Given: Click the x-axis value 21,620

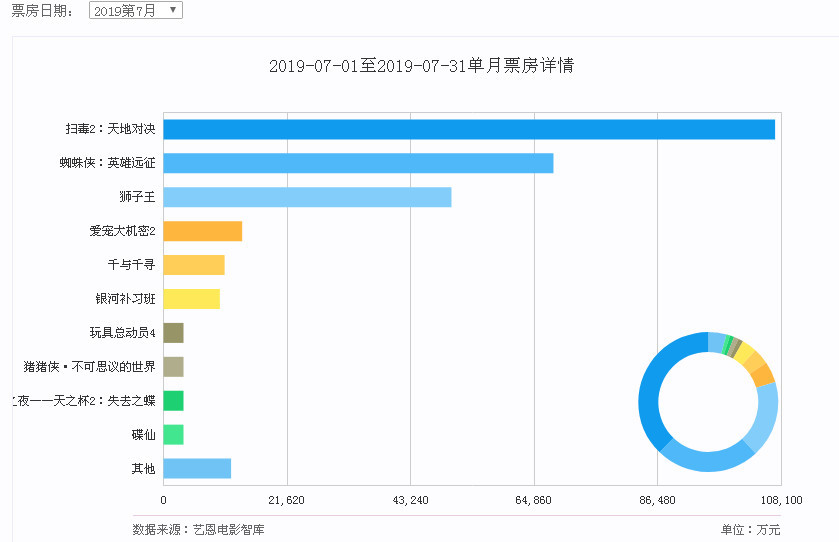Looking at the screenshot, I should pyautogui.click(x=286, y=500).
